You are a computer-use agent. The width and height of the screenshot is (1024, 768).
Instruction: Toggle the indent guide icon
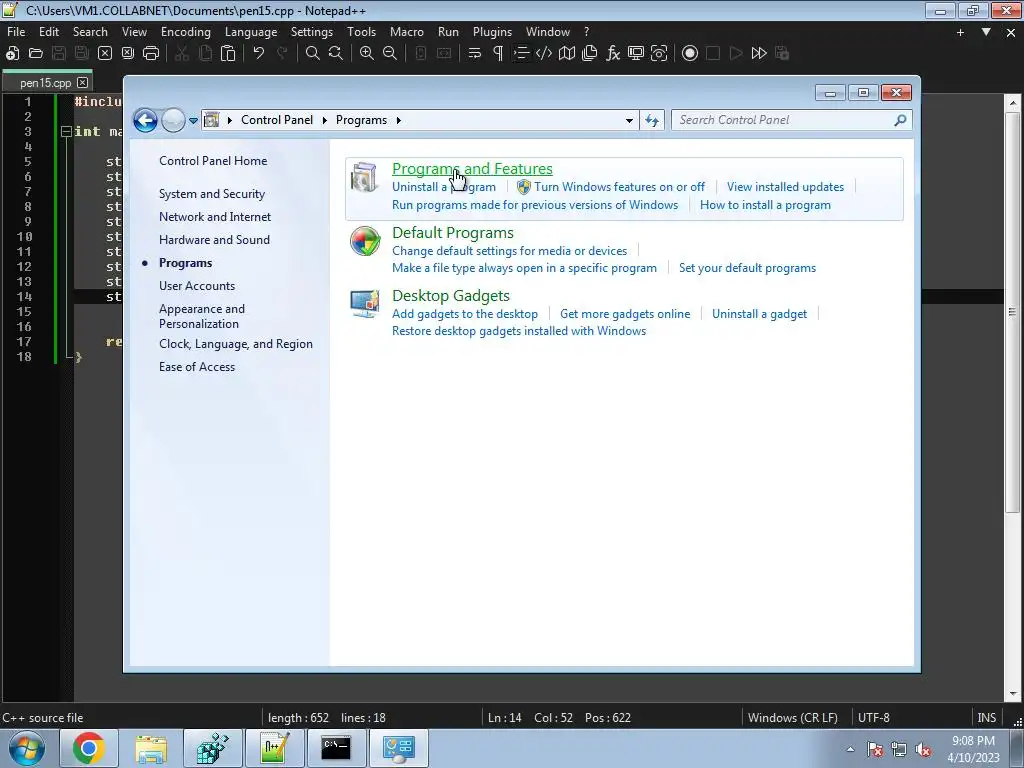pos(521,54)
